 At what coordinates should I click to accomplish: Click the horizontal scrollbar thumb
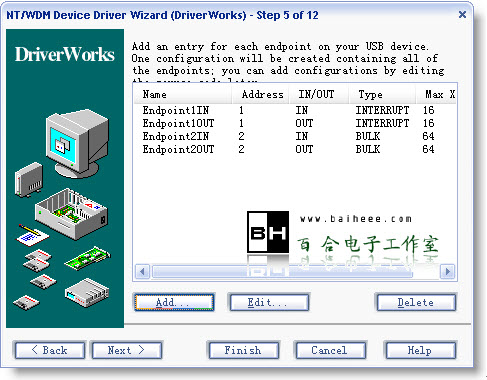coord(282,271)
